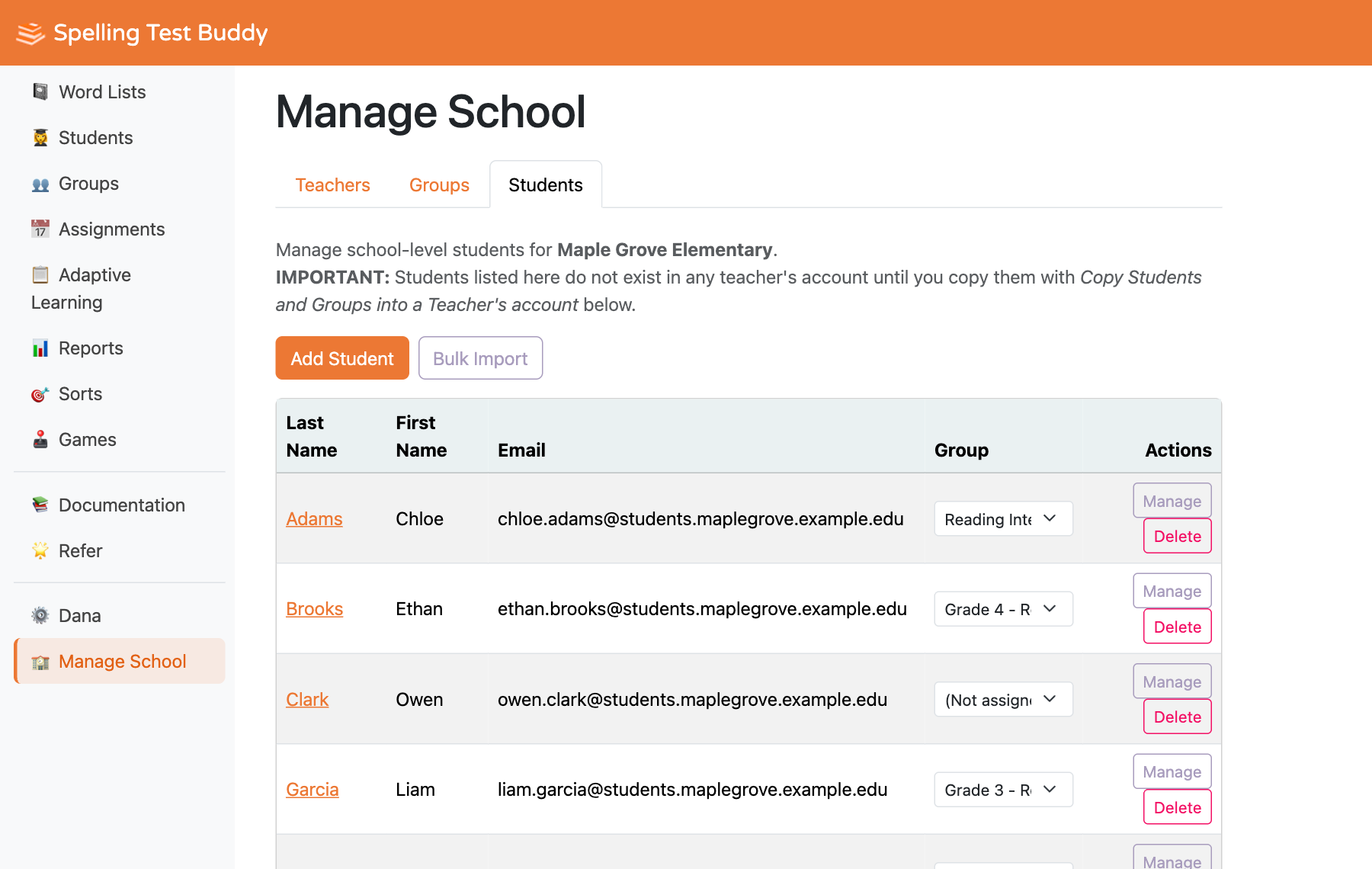Switch to the Teachers tab
The image size is (1372, 869).
[x=332, y=185]
